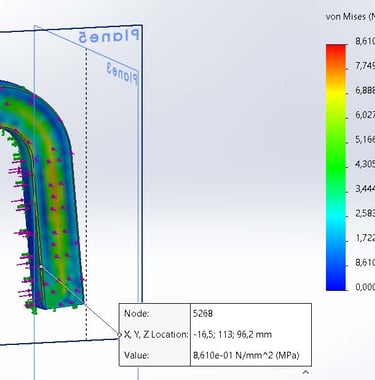375x380 pixels.
Task: Click the Value: label in probe callout
Action: point(137,355)
